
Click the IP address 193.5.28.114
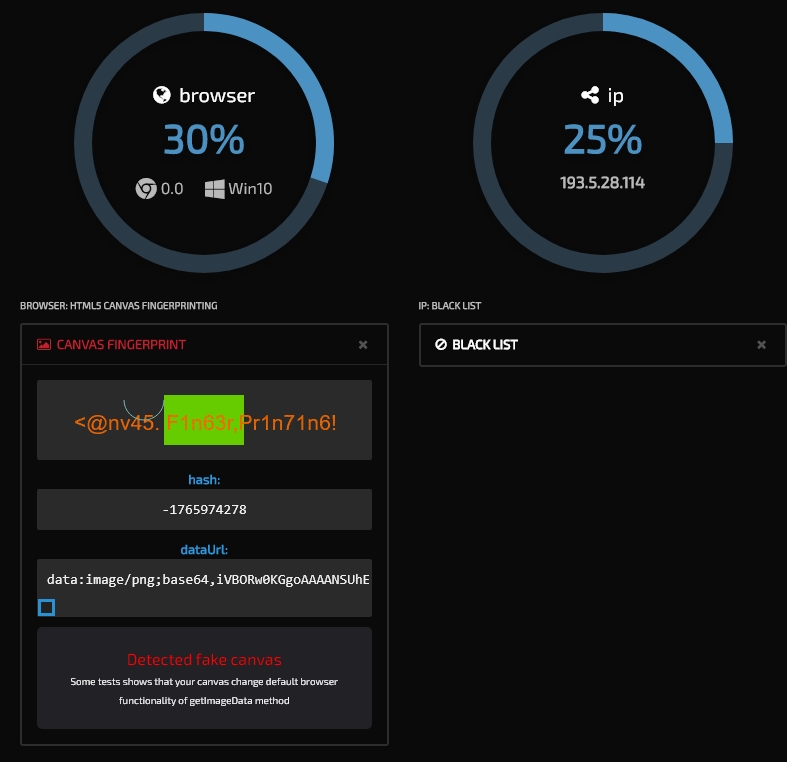point(602,182)
